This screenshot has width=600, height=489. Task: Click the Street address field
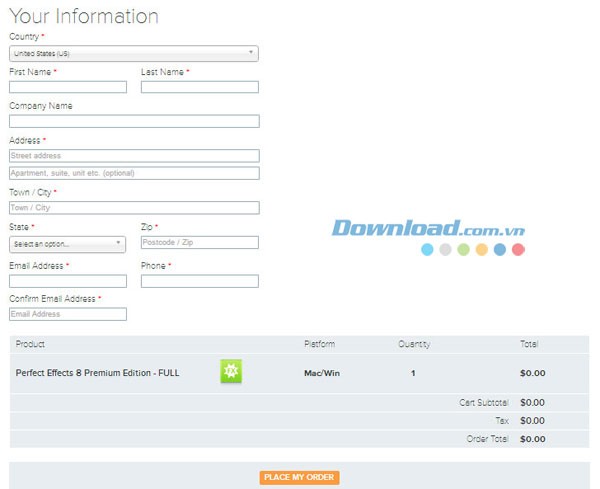134,156
